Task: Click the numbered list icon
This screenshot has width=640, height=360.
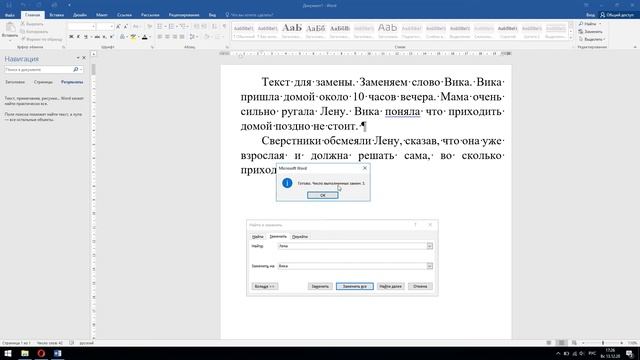Action: (171, 26)
